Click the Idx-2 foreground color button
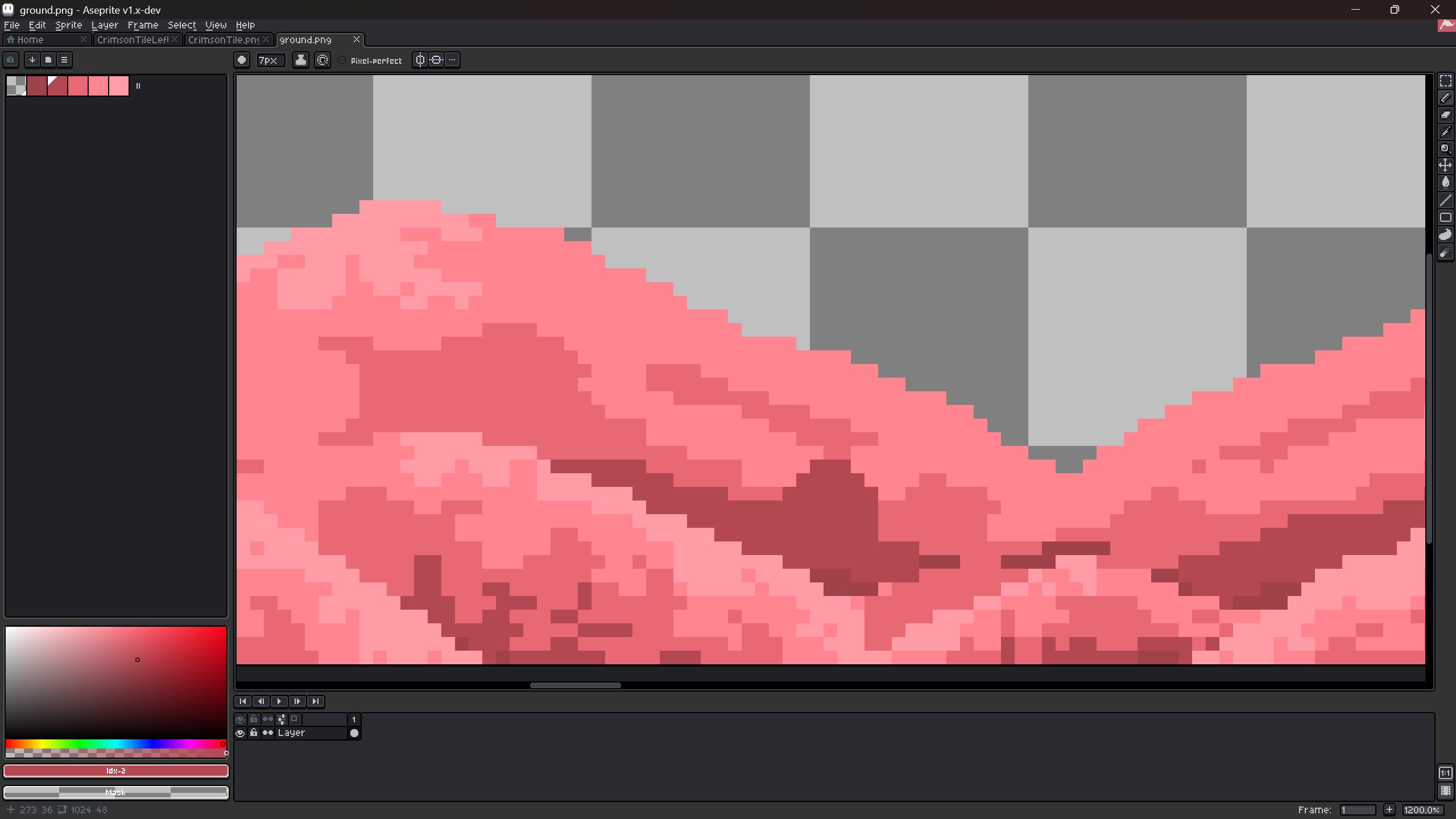This screenshot has height=819, width=1456. [116, 771]
